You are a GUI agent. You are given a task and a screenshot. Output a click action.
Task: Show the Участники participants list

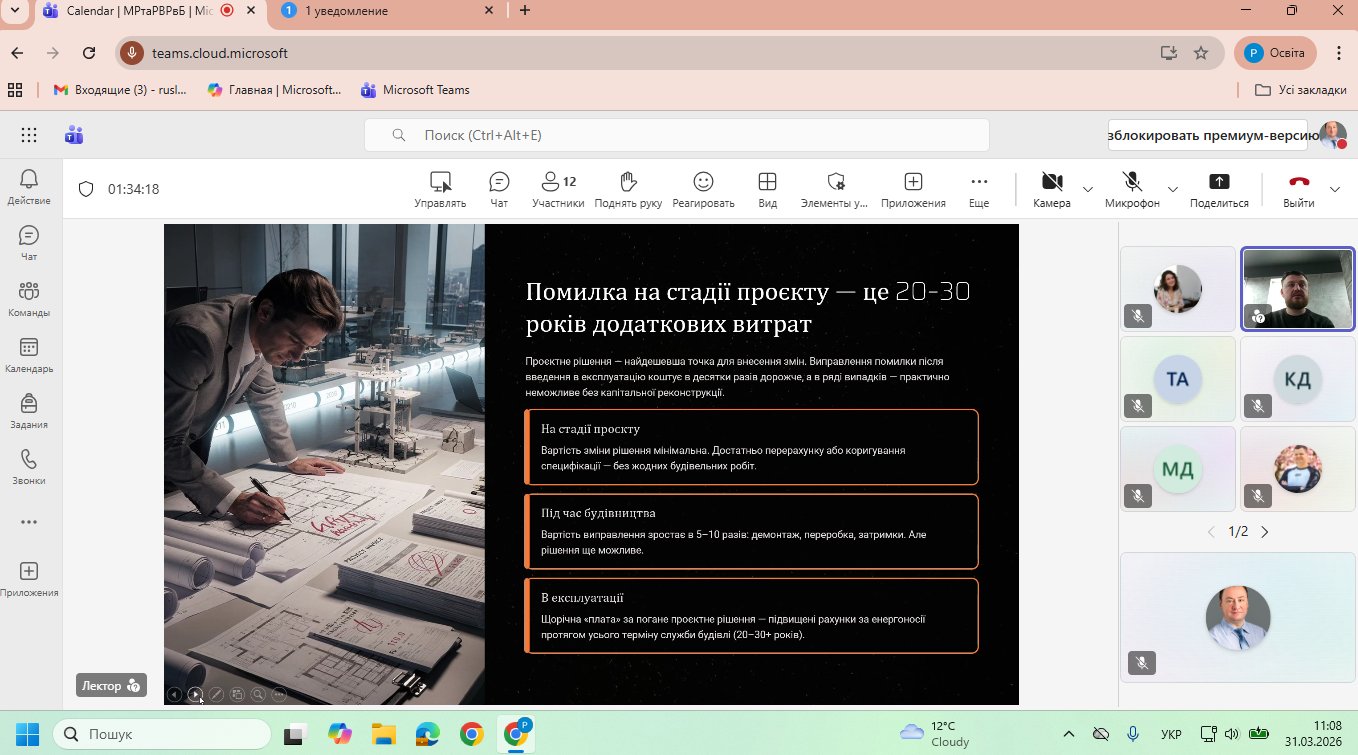click(558, 189)
